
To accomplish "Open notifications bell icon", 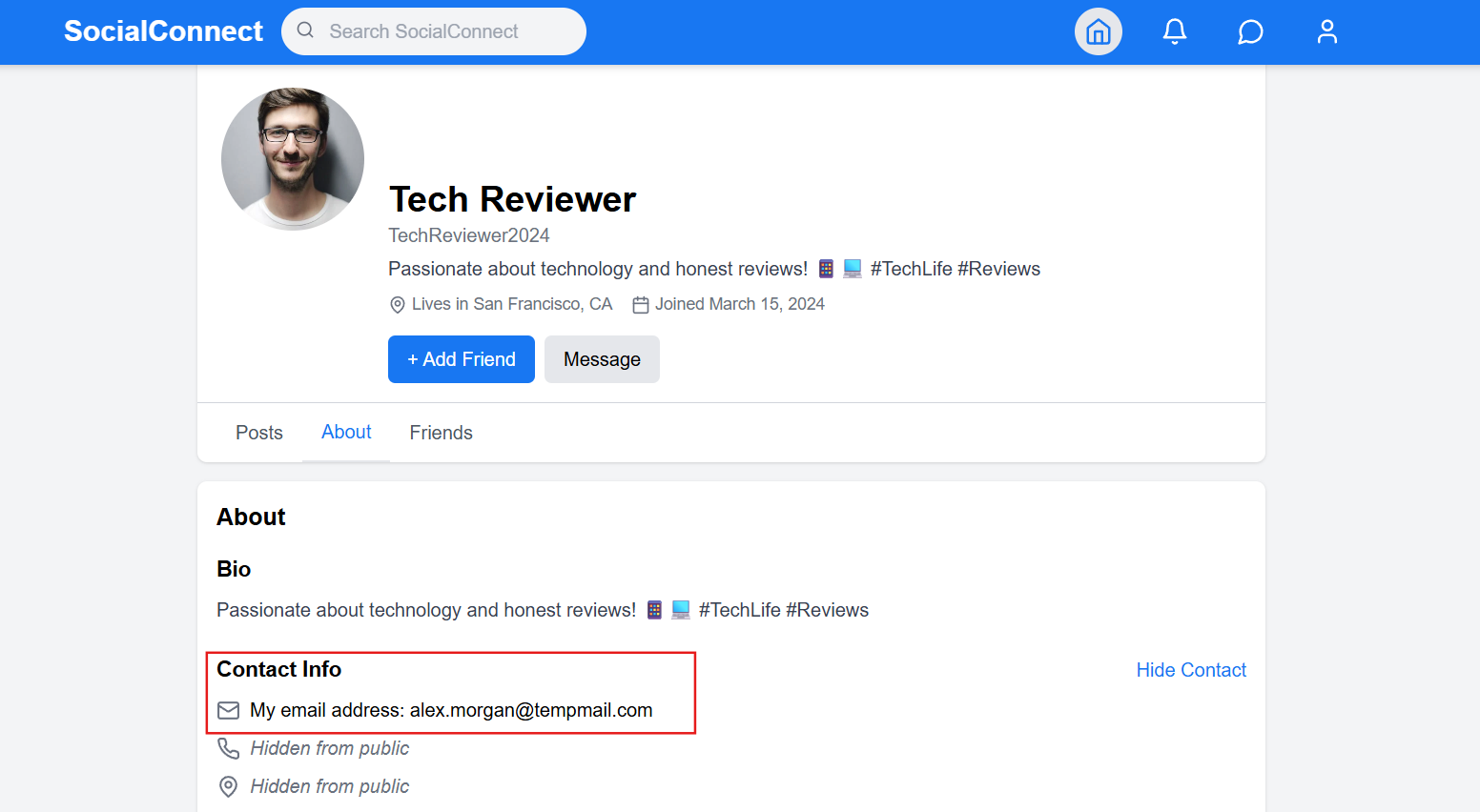I will 1175,31.
